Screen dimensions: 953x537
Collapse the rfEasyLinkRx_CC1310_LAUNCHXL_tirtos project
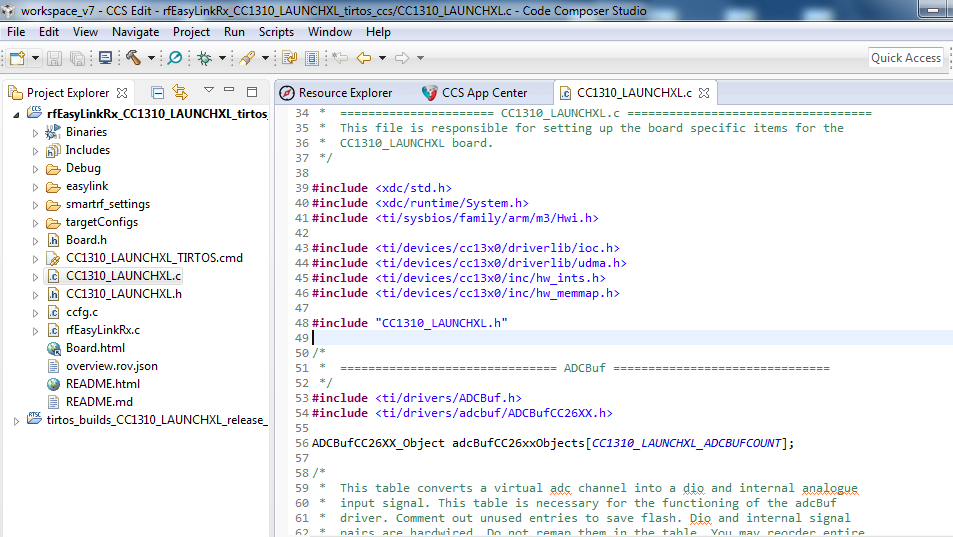pos(16,114)
